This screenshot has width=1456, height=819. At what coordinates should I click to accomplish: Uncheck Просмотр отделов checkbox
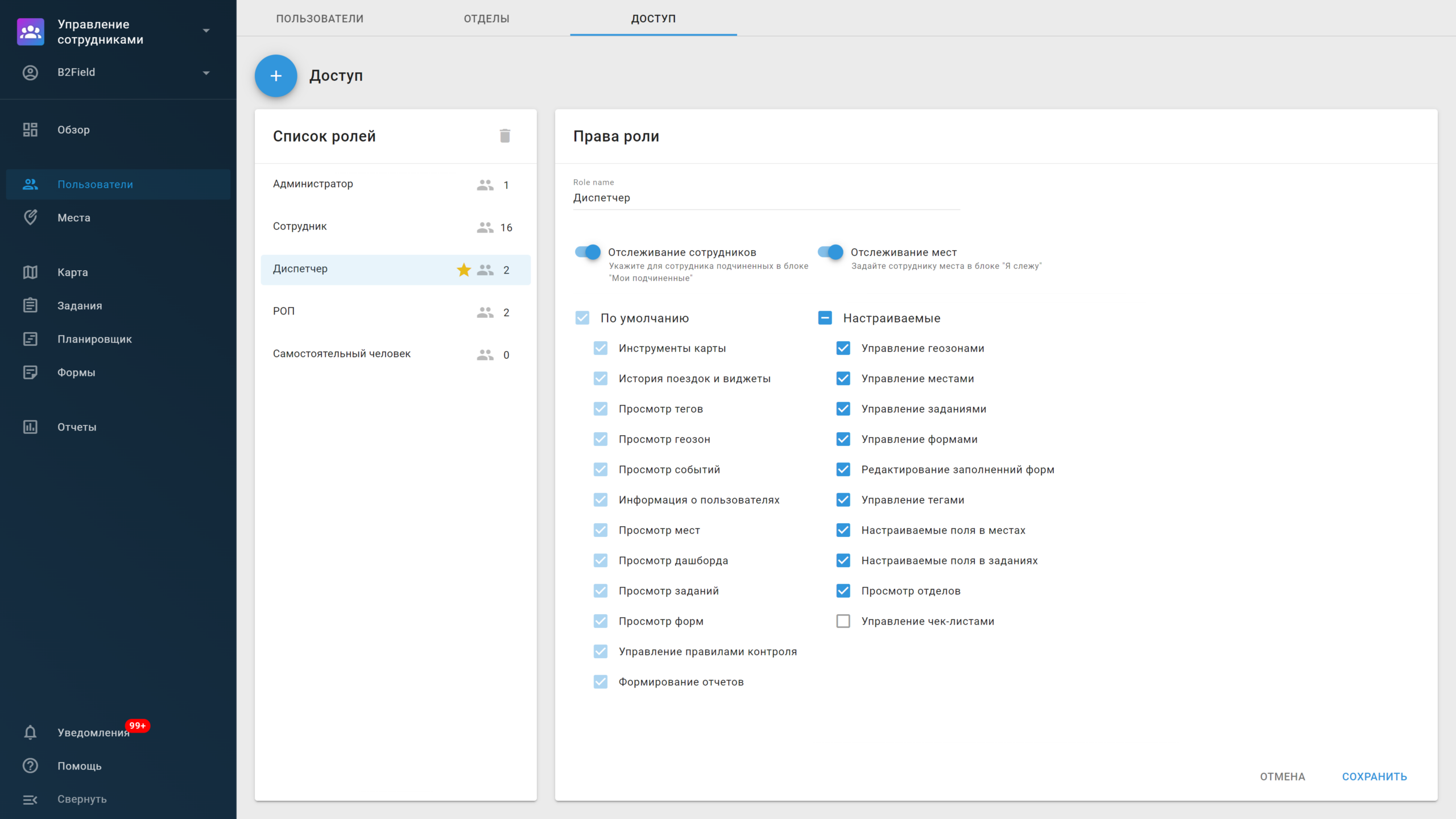843,591
